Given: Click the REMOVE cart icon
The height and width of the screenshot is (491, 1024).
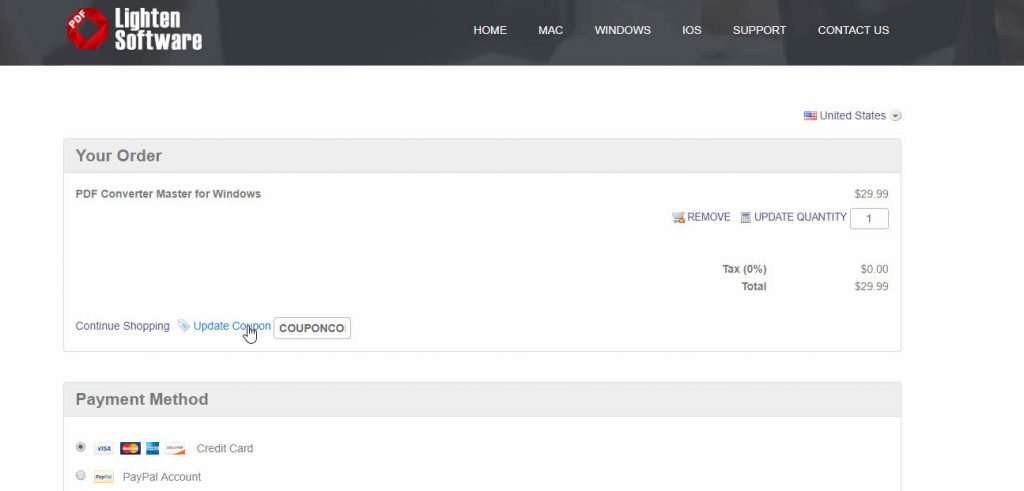Looking at the screenshot, I should 679,217.
